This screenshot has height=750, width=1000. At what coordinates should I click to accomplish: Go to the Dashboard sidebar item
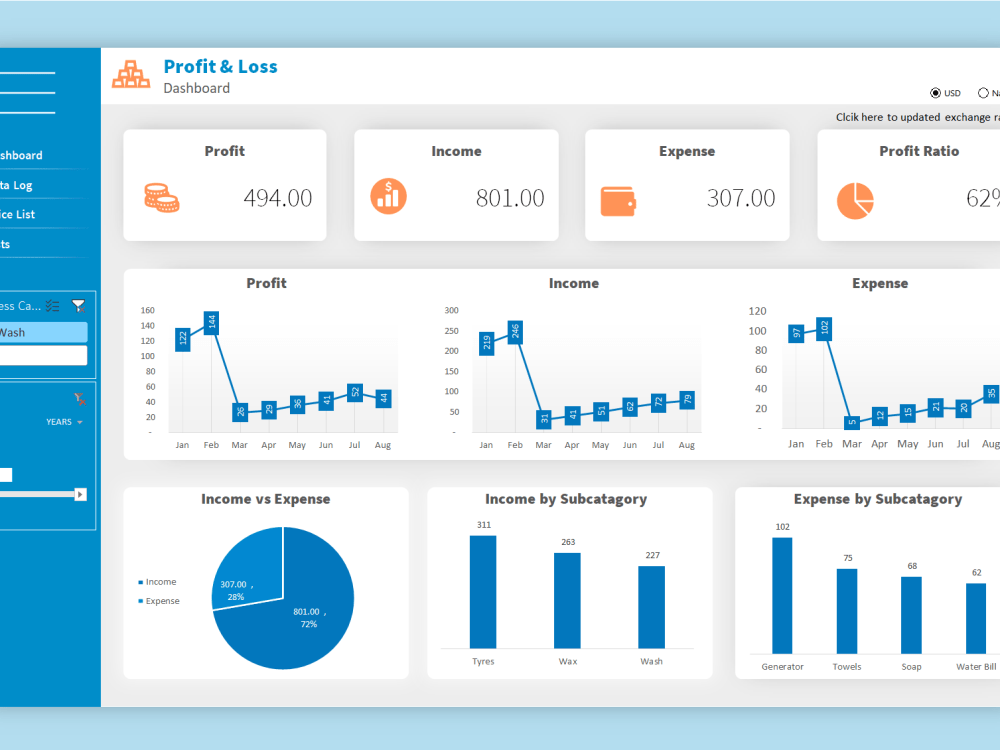(x=21, y=155)
